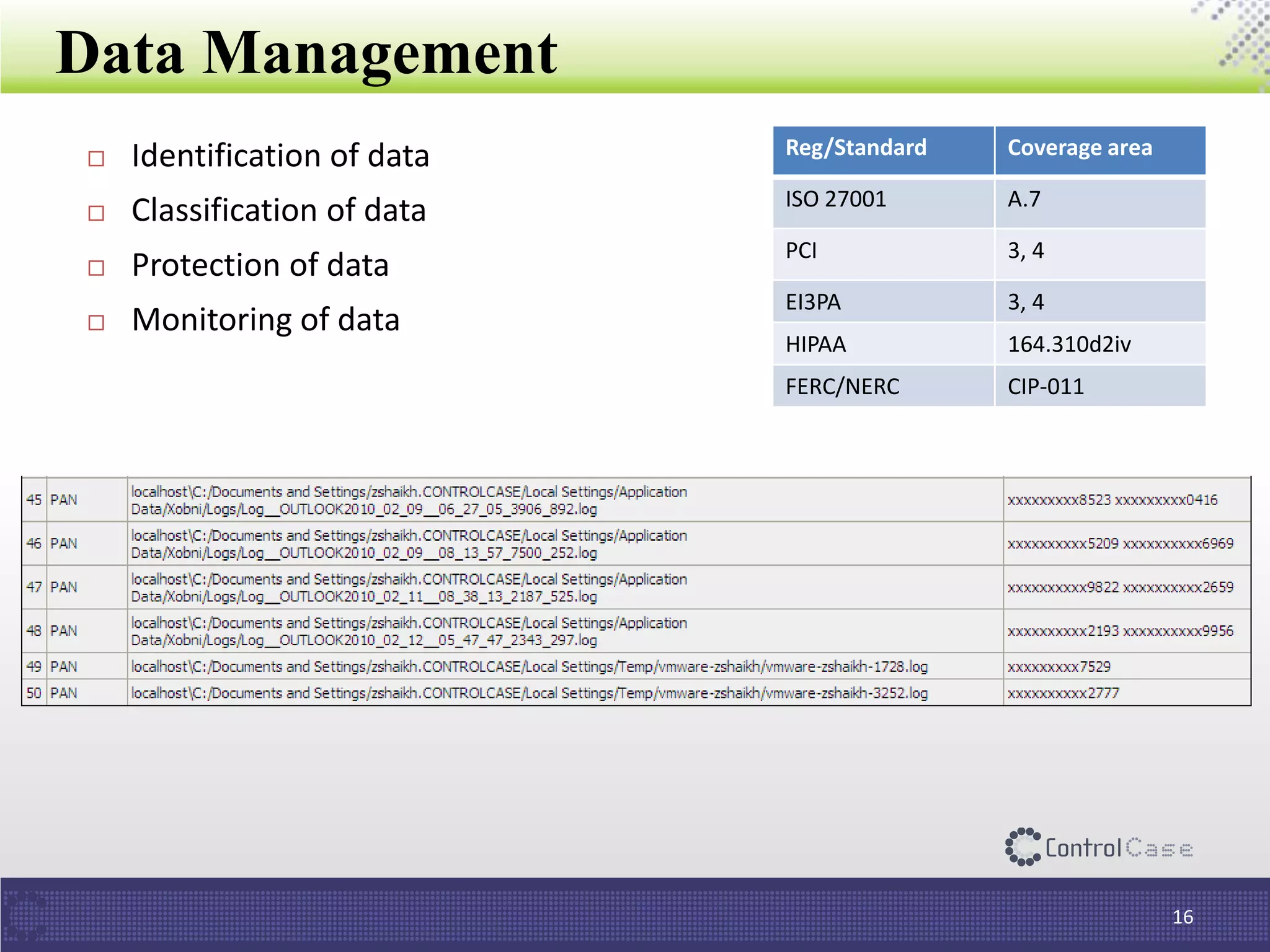Click 'PAN' type in row 50
Screen dimensions: 1270x952
tap(64, 693)
